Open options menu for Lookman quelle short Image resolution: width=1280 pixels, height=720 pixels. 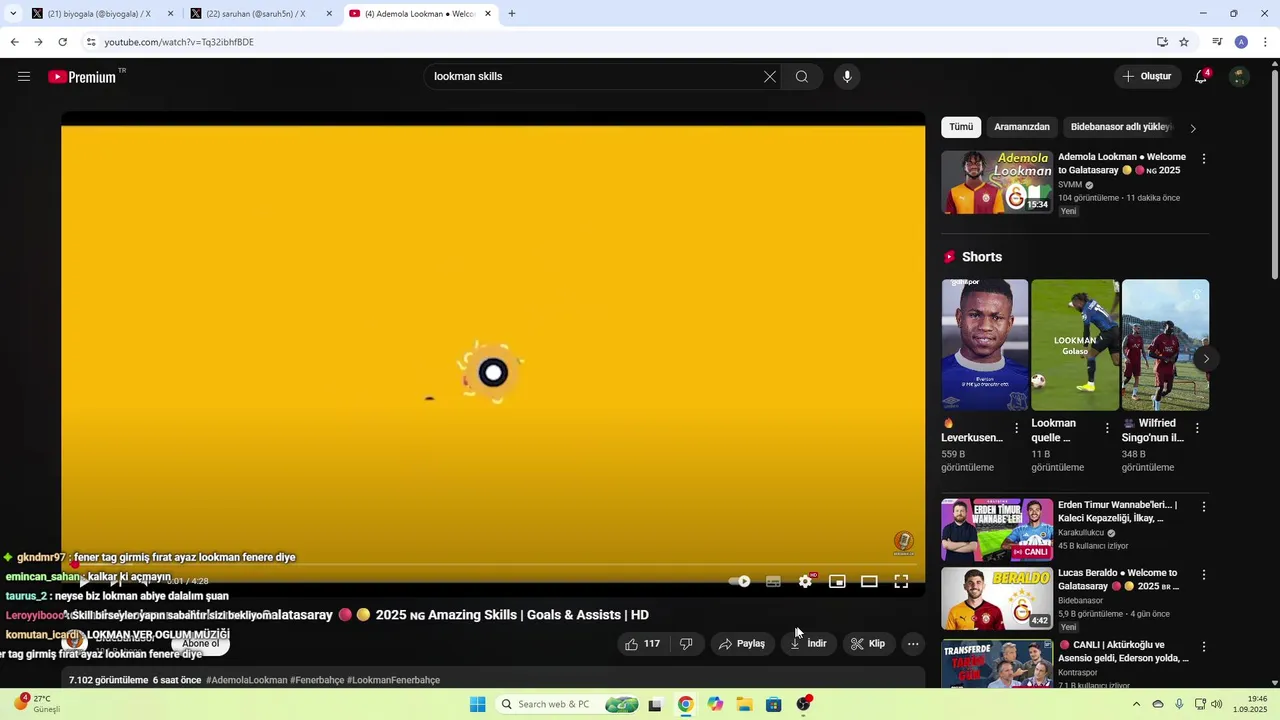(1107, 428)
